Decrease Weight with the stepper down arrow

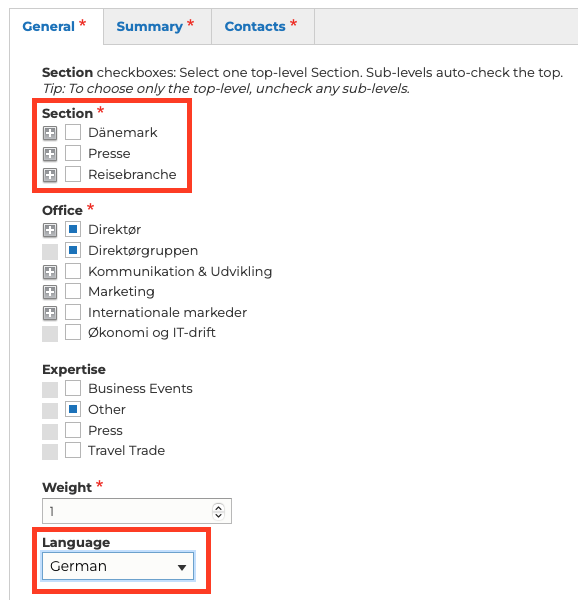tap(218, 515)
